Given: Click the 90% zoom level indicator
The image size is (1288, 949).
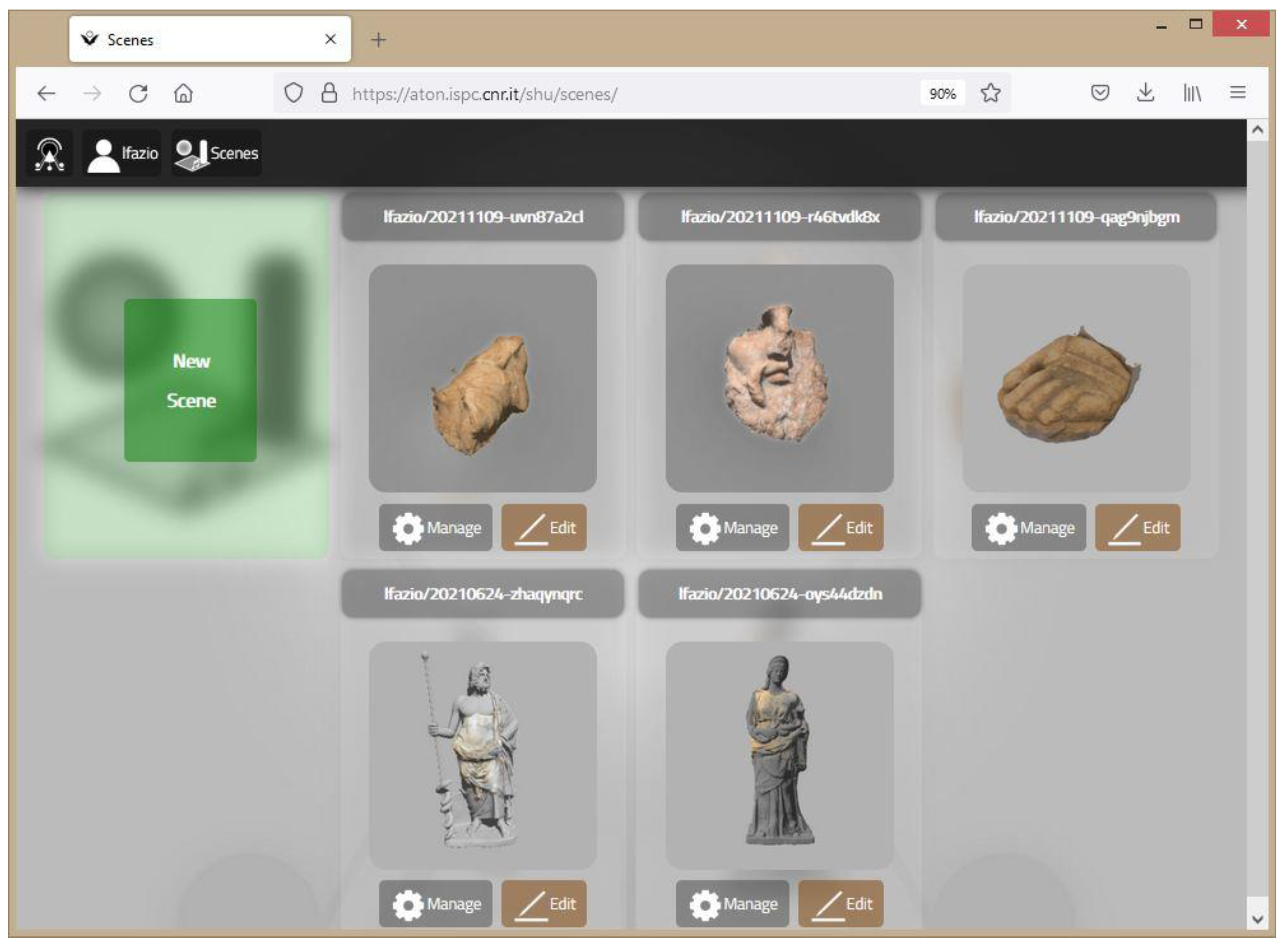Looking at the screenshot, I should tap(942, 93).
